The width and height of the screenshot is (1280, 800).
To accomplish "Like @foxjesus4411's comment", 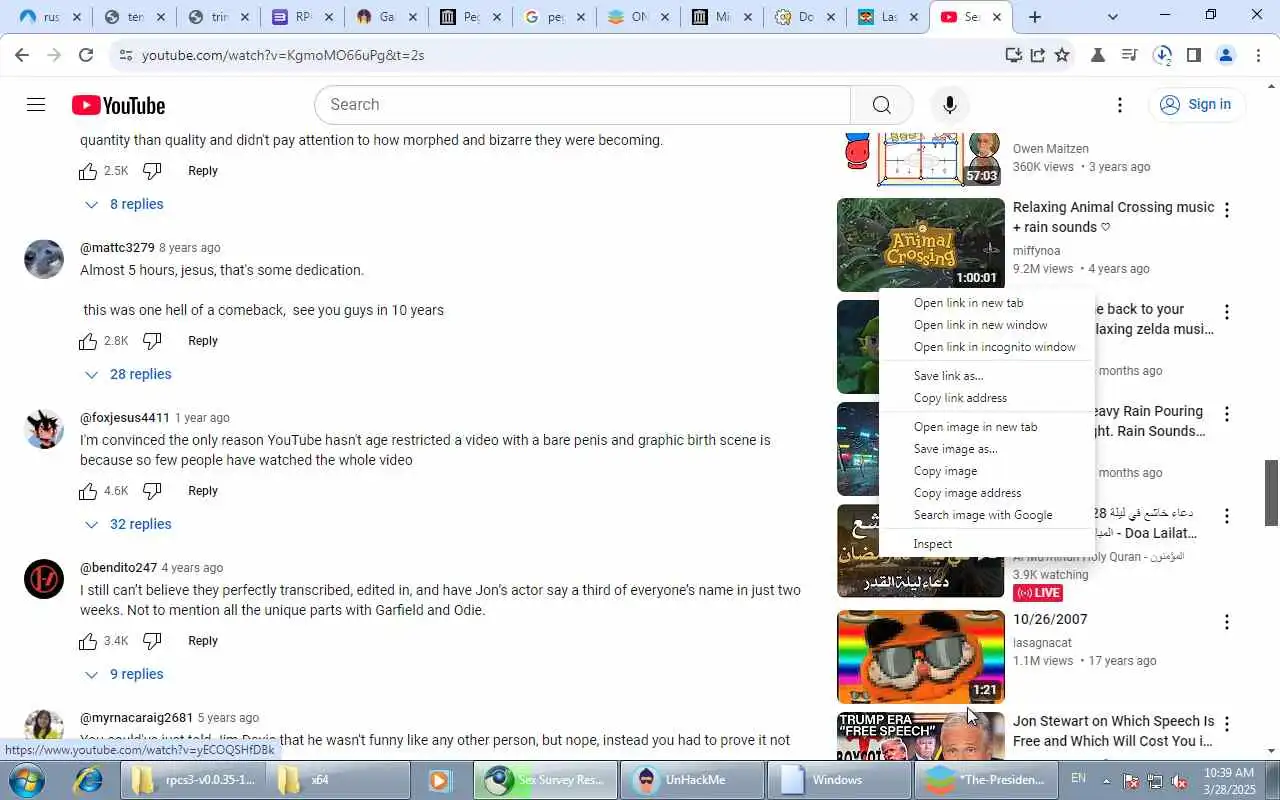I will click(88, 491).
